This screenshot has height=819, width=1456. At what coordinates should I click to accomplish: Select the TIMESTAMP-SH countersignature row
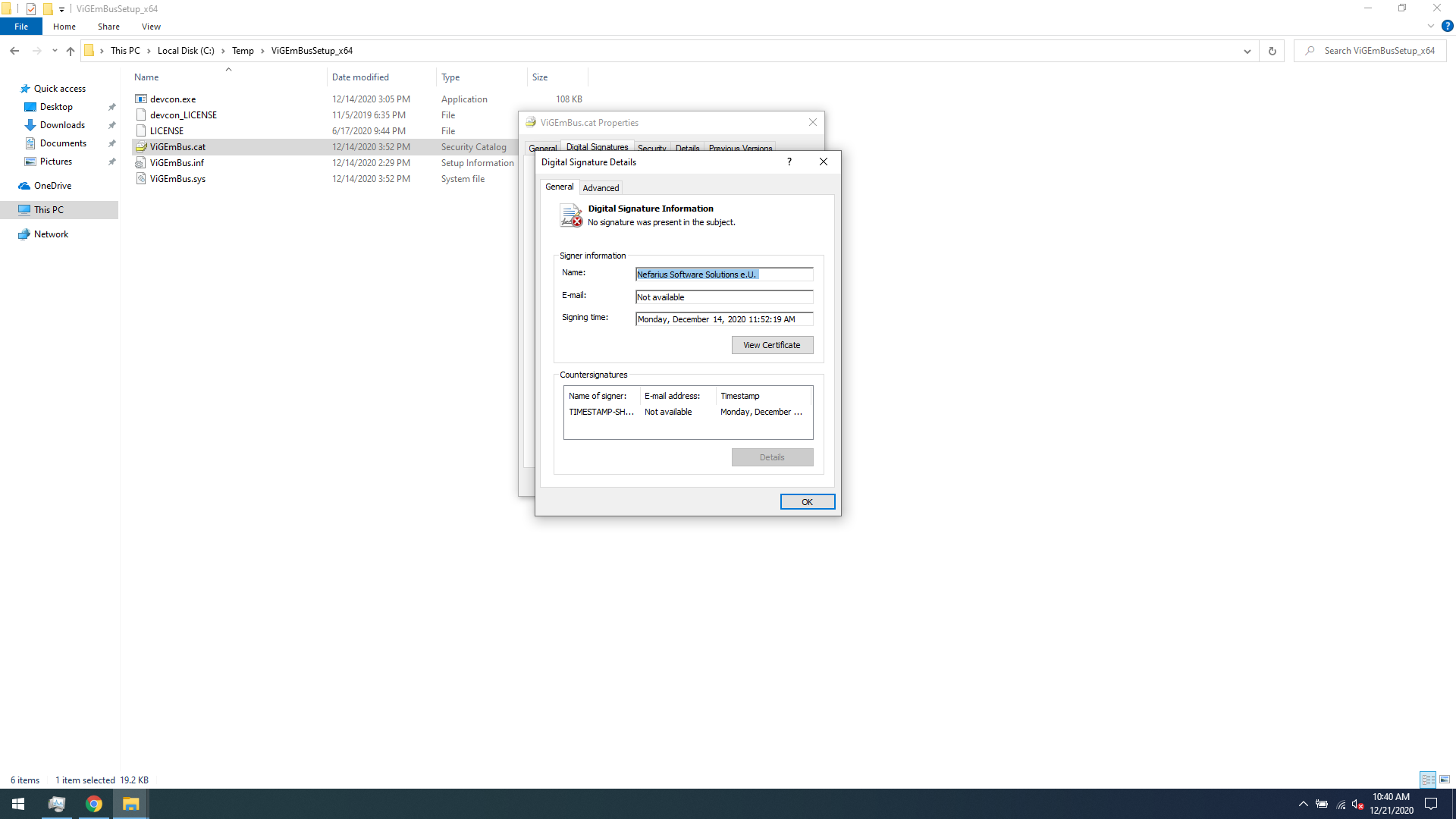[x=687, y=412]
